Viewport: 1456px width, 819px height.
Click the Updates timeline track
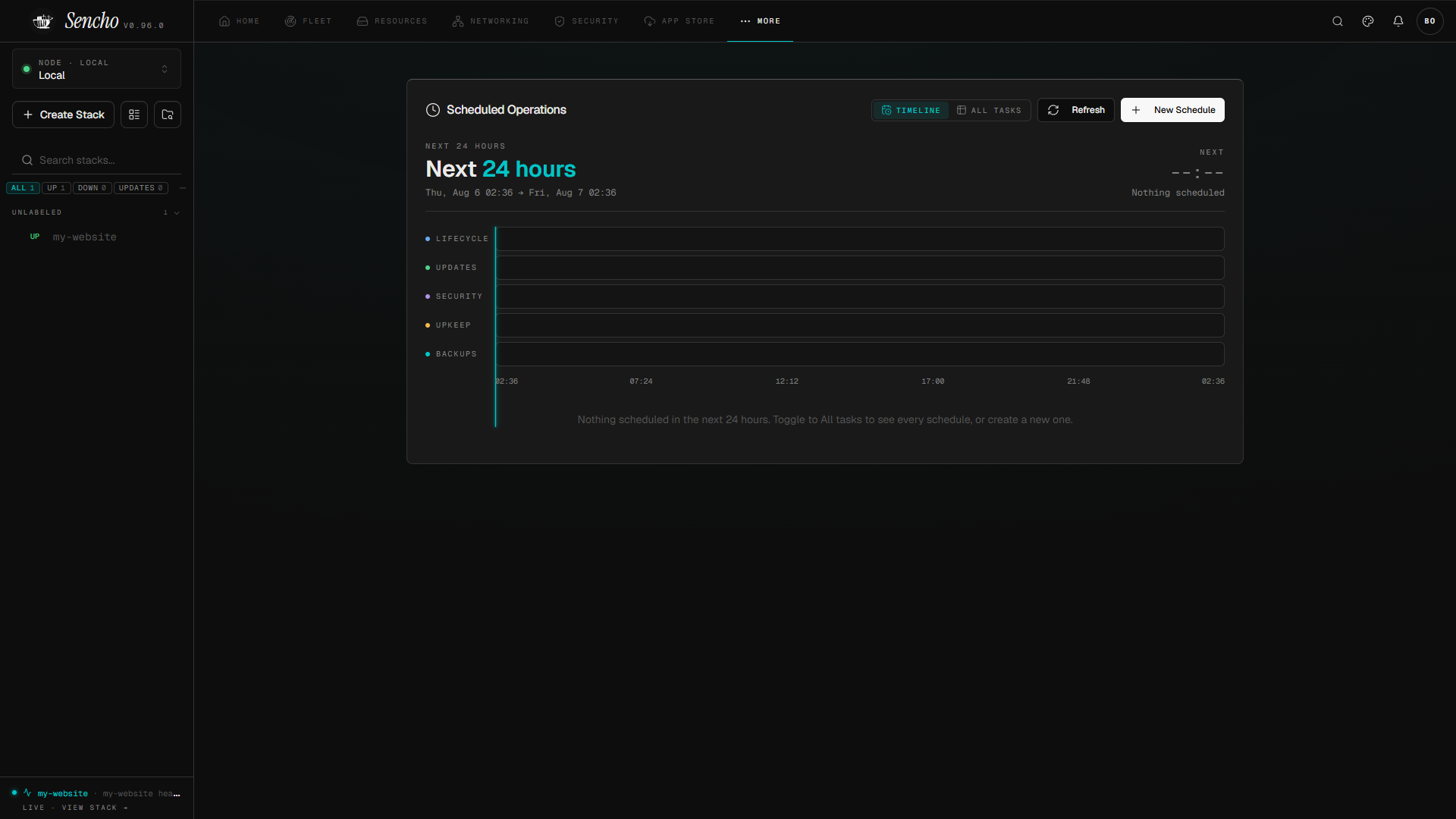[x=860, y=268]
